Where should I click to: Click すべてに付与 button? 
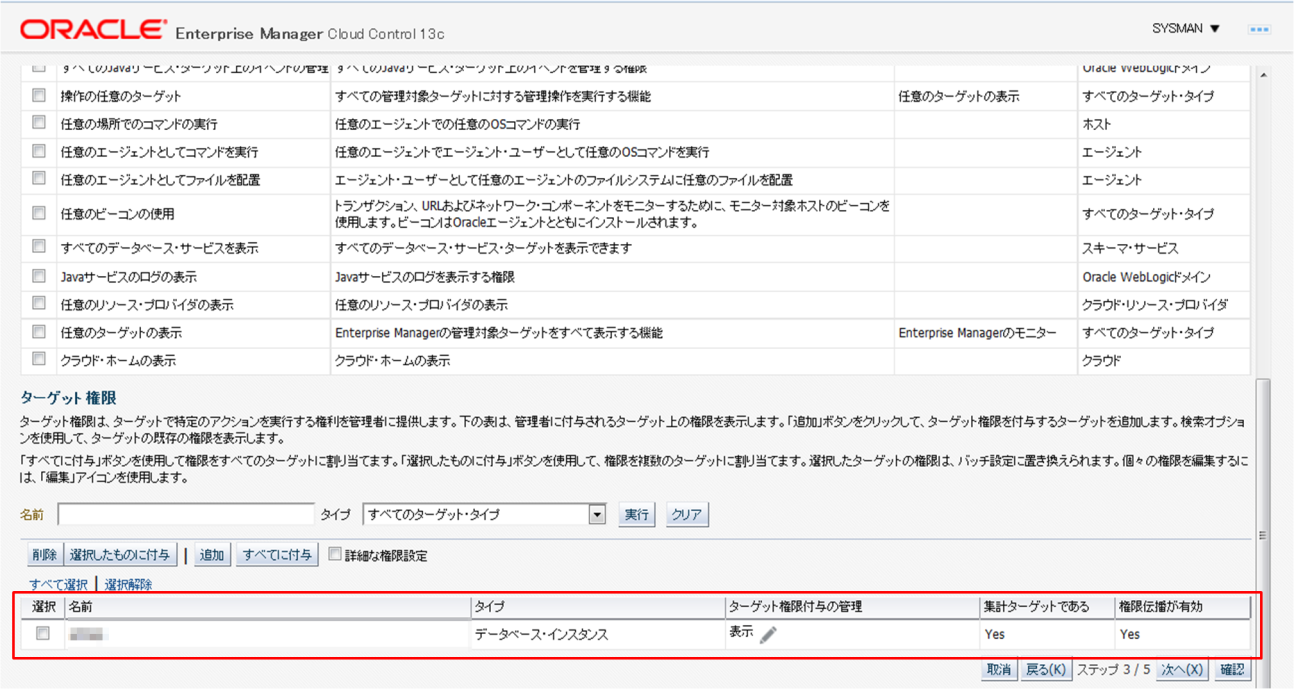[x=278, y=555]
